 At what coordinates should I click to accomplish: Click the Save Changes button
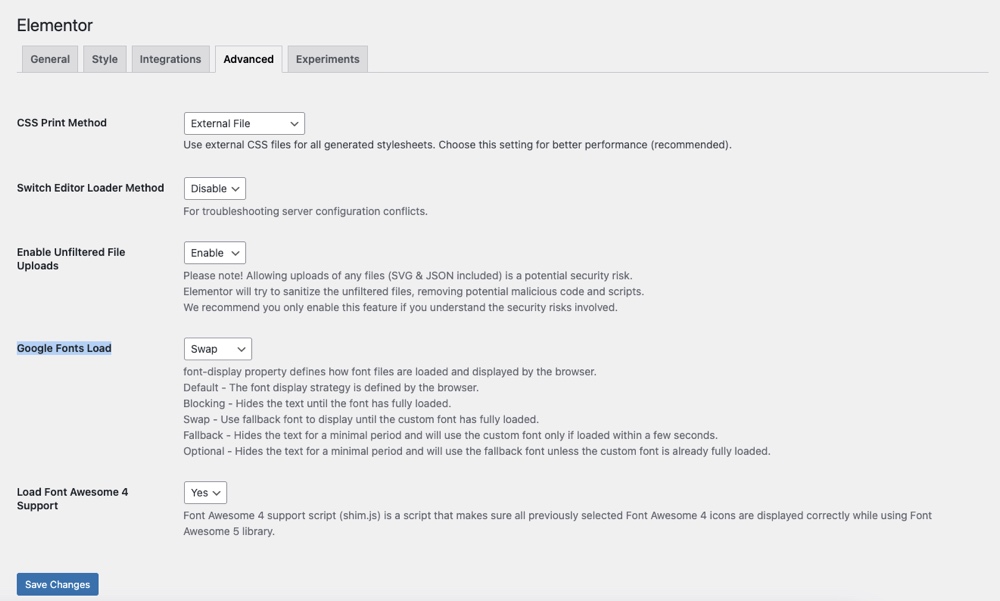point(57,584)
